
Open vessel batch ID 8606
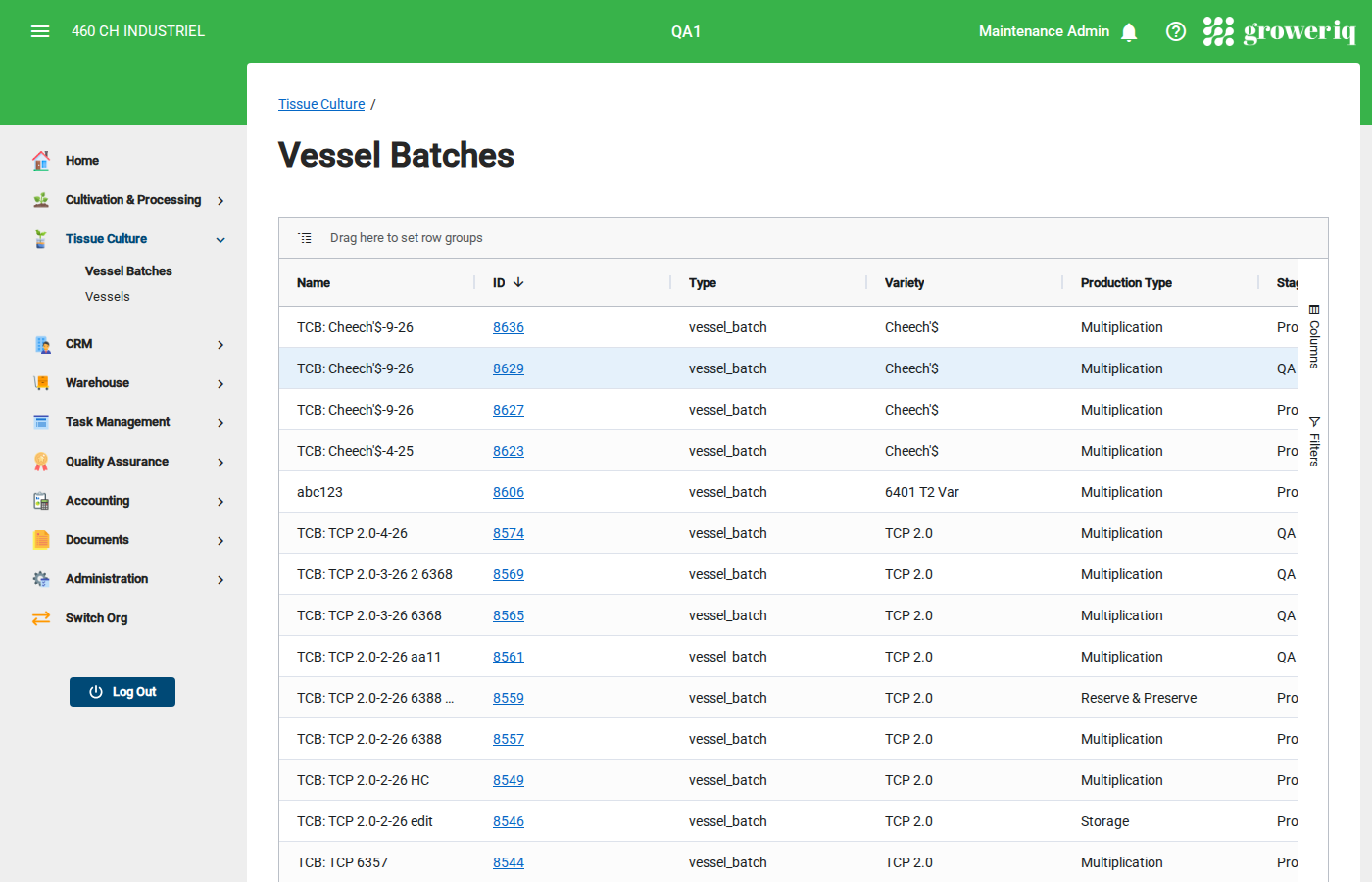(509, 492)
